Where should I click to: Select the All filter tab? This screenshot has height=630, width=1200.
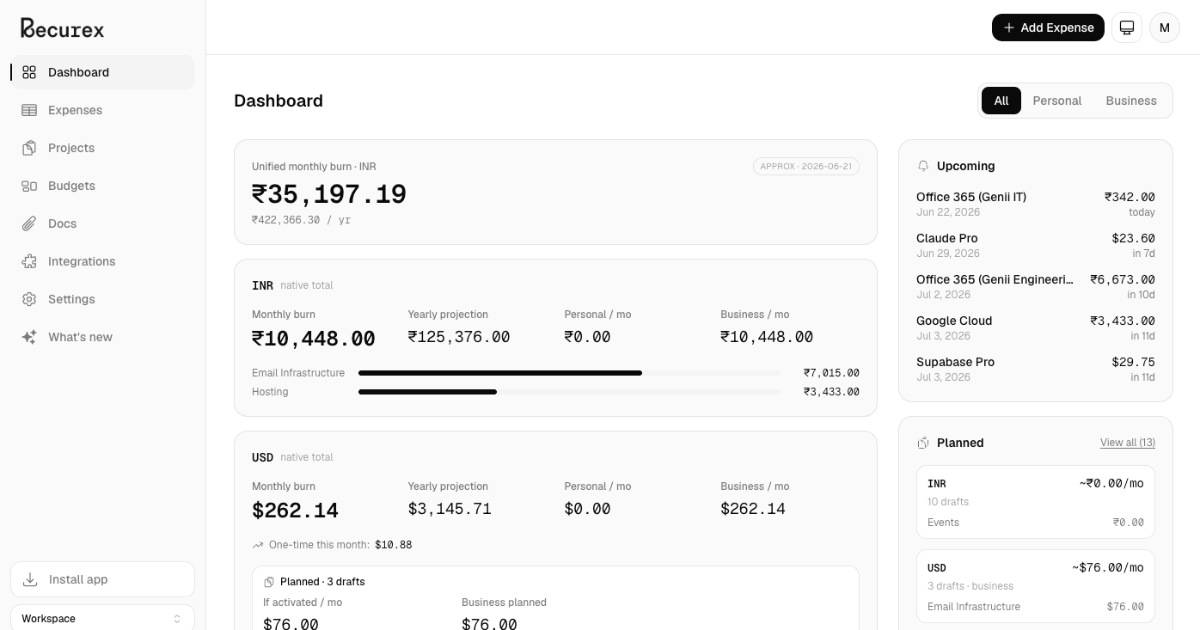[x=1001, y=101]
